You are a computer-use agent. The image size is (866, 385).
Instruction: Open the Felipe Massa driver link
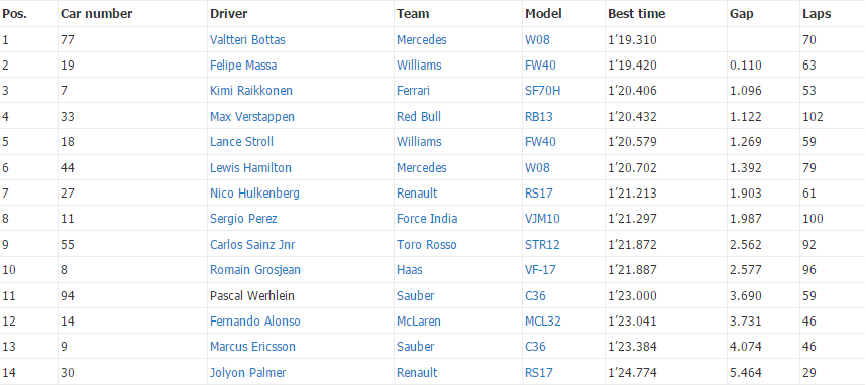tap(244, 65)
